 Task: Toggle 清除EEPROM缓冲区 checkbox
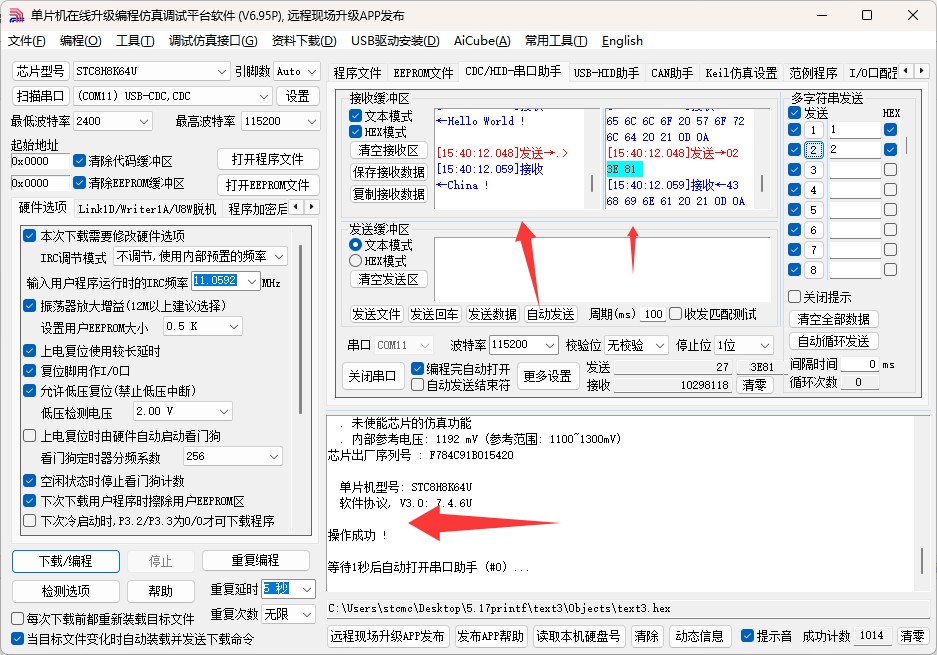(79, 182)
